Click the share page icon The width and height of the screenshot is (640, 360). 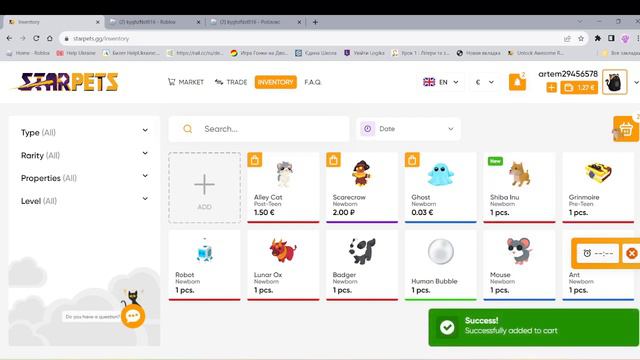(567, 38)
